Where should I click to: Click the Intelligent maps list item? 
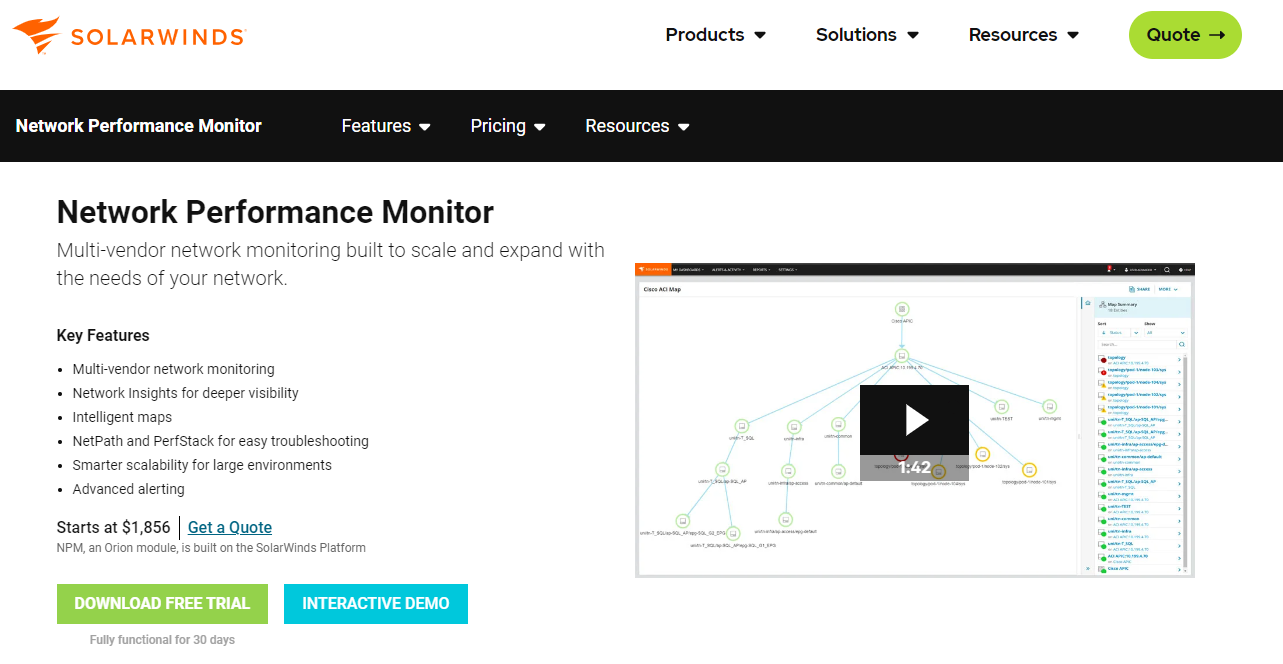coord(122,417)
